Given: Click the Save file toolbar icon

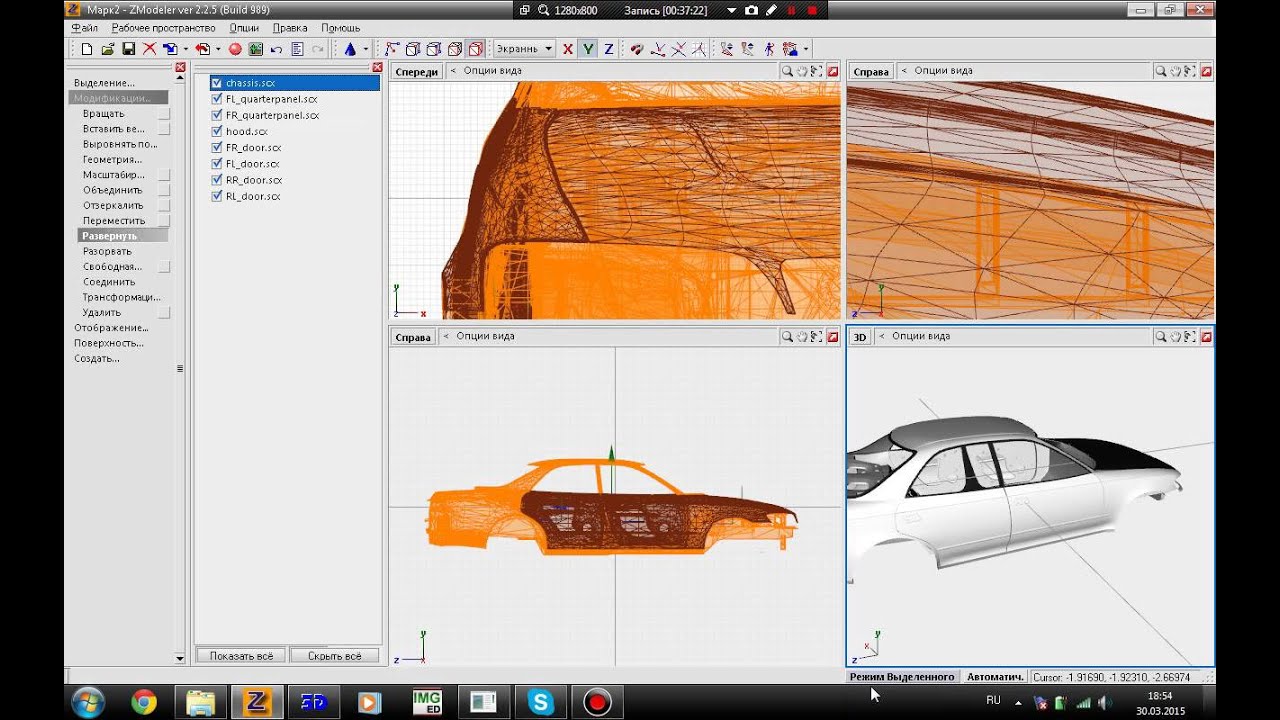Looking at the screenshot, I should point(128,49).
